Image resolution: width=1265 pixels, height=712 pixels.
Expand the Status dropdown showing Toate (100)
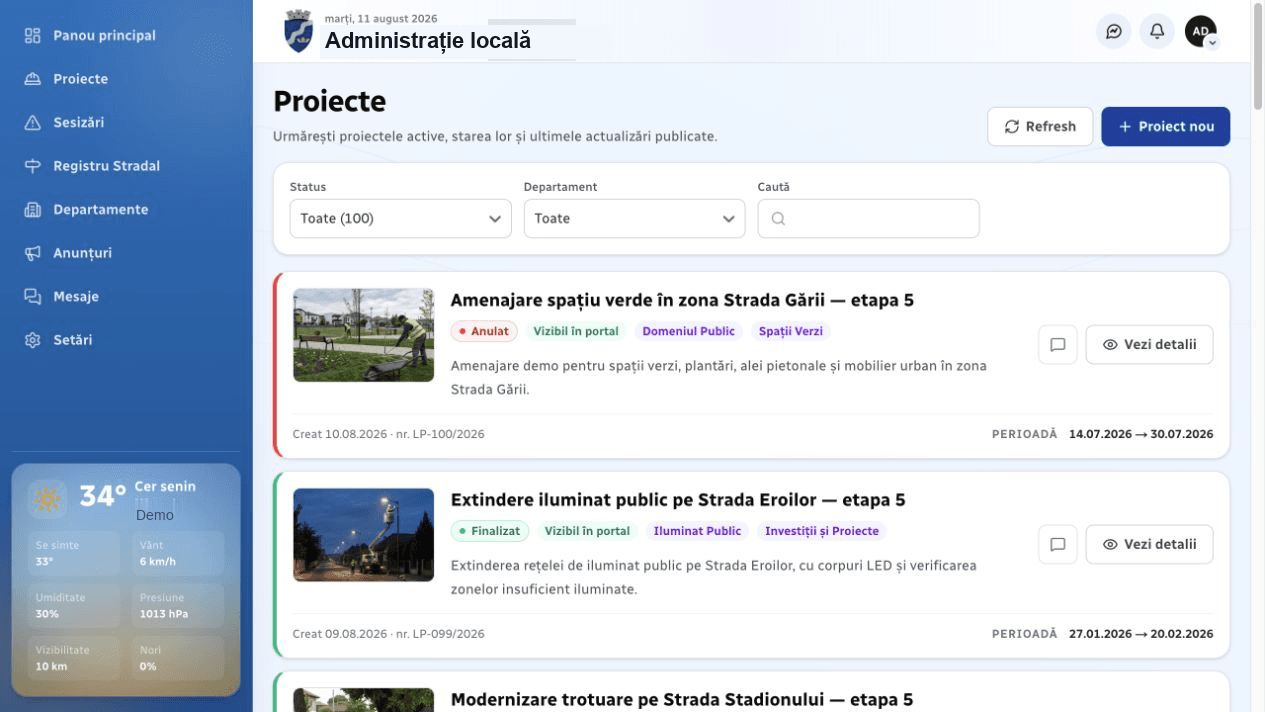pos(400,218)
